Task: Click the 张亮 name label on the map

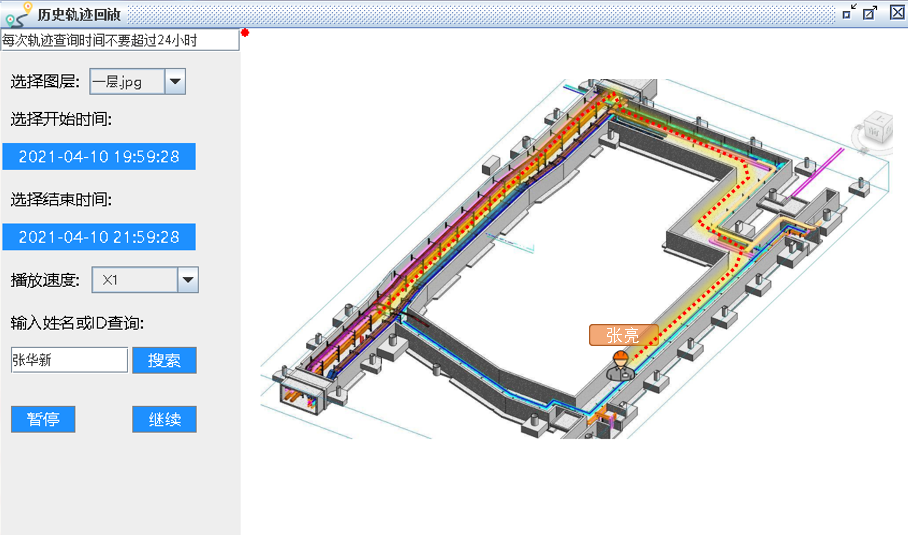Action: (x=622, y=336)
